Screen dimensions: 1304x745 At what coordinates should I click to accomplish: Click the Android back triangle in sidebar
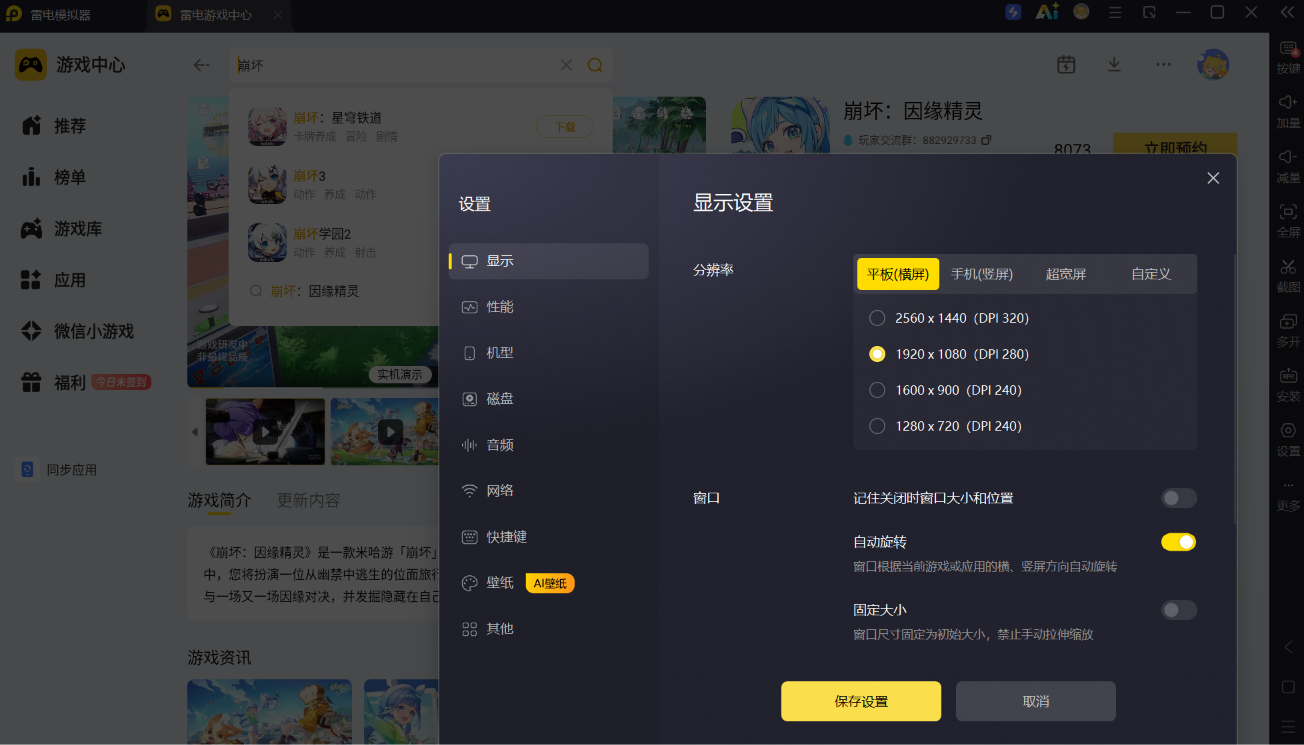coord(1289,648)
